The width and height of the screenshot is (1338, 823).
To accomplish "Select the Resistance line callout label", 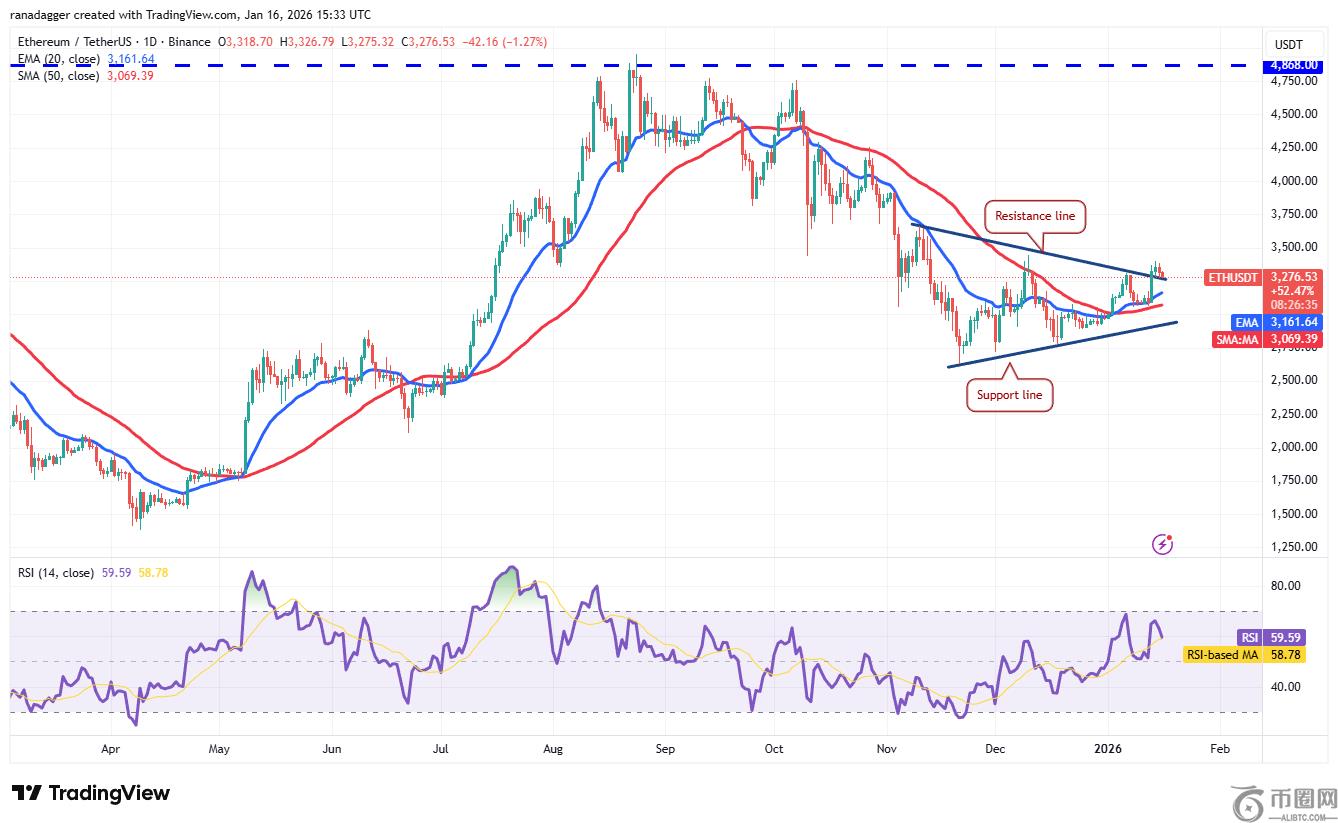I will tap(1036, 215).
